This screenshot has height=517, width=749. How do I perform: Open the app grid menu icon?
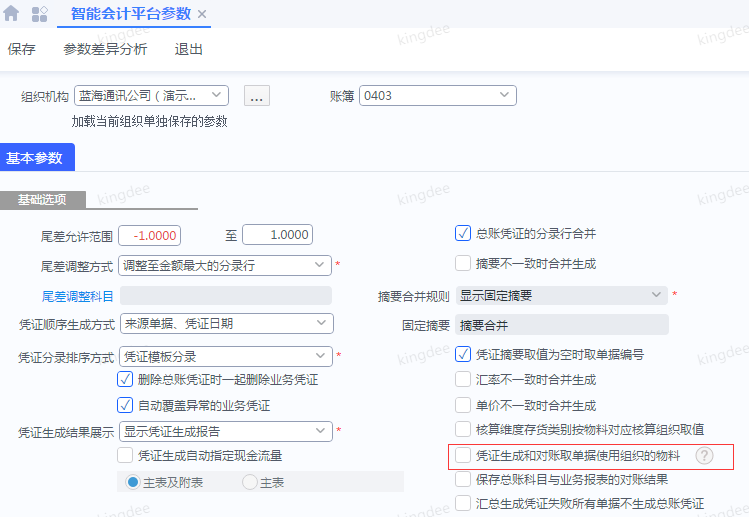coord(40,14)
